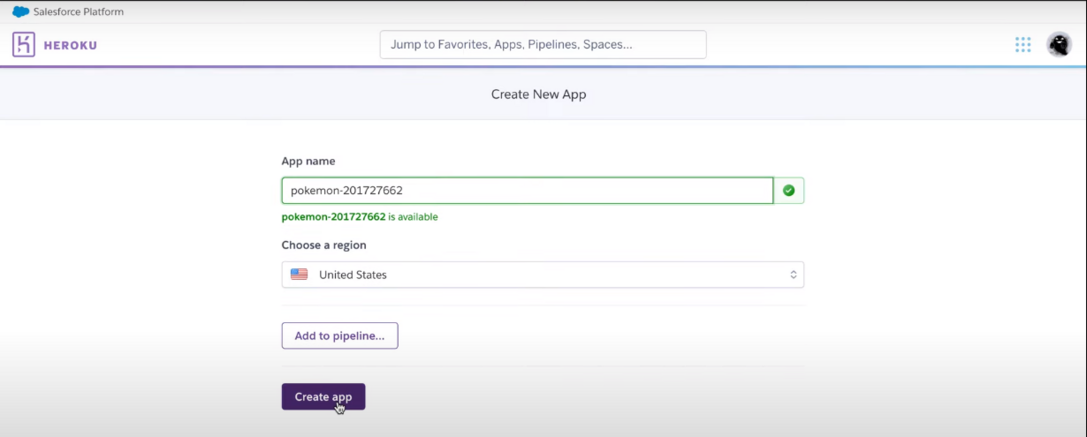Click the Choose a region label
This screenshot has width=1087, height=437.
324,245
